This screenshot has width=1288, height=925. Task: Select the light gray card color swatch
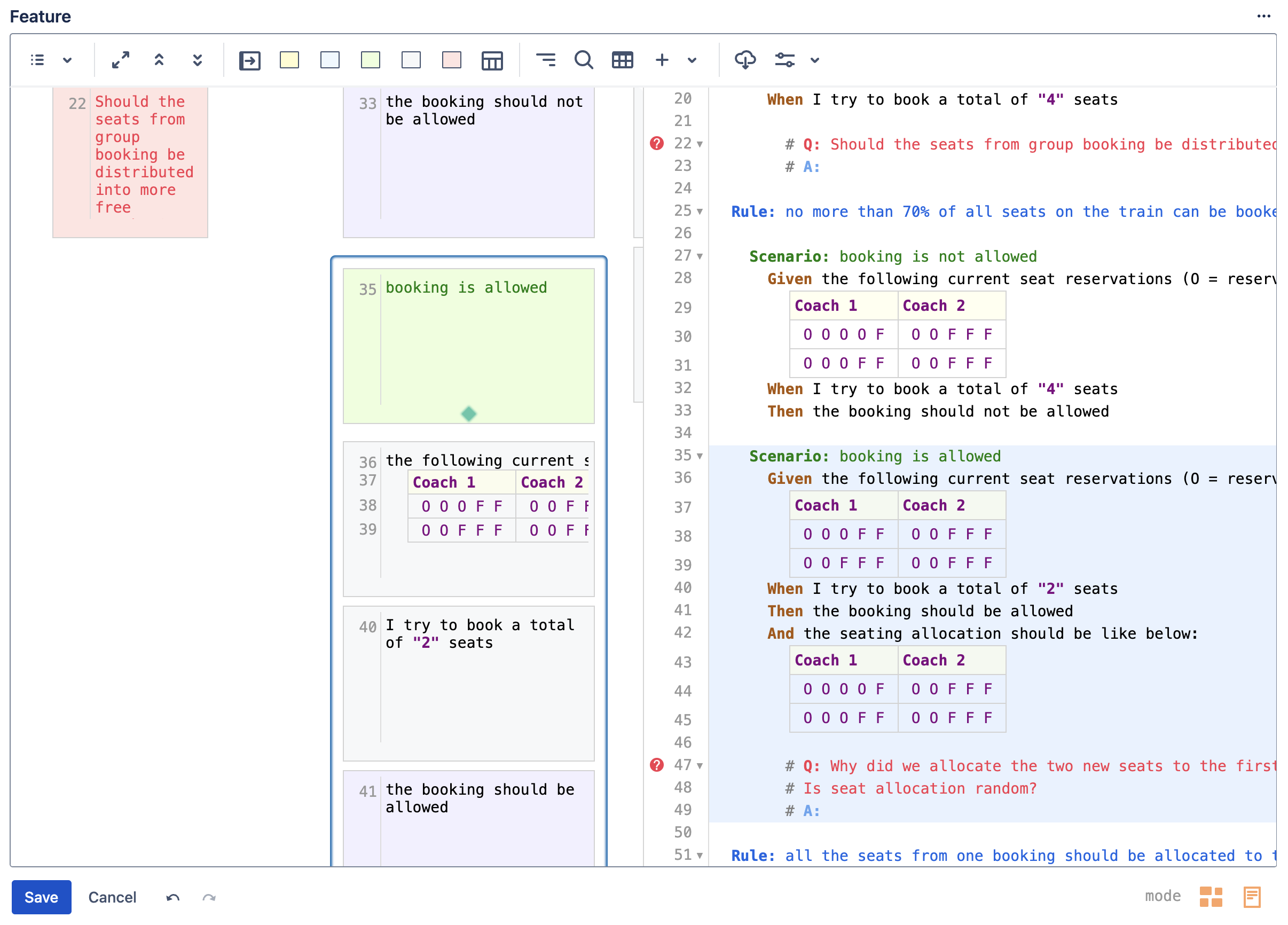(x=411, y=60)
